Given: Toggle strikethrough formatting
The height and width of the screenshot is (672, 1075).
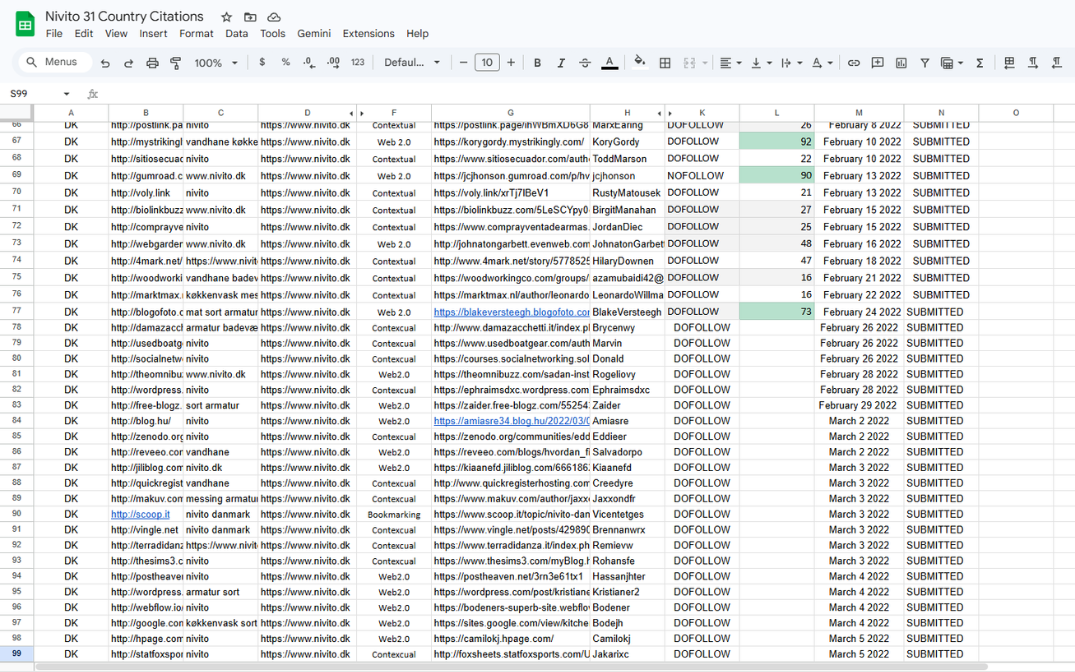Looking at the screenshot, I should (585, 63).
